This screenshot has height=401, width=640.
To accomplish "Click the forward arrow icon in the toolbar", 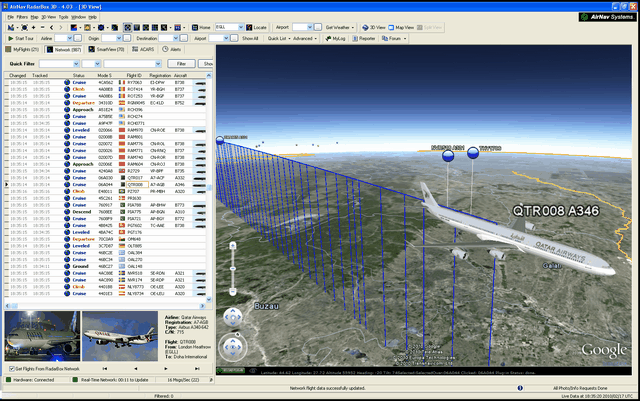I will coord(61,27).
